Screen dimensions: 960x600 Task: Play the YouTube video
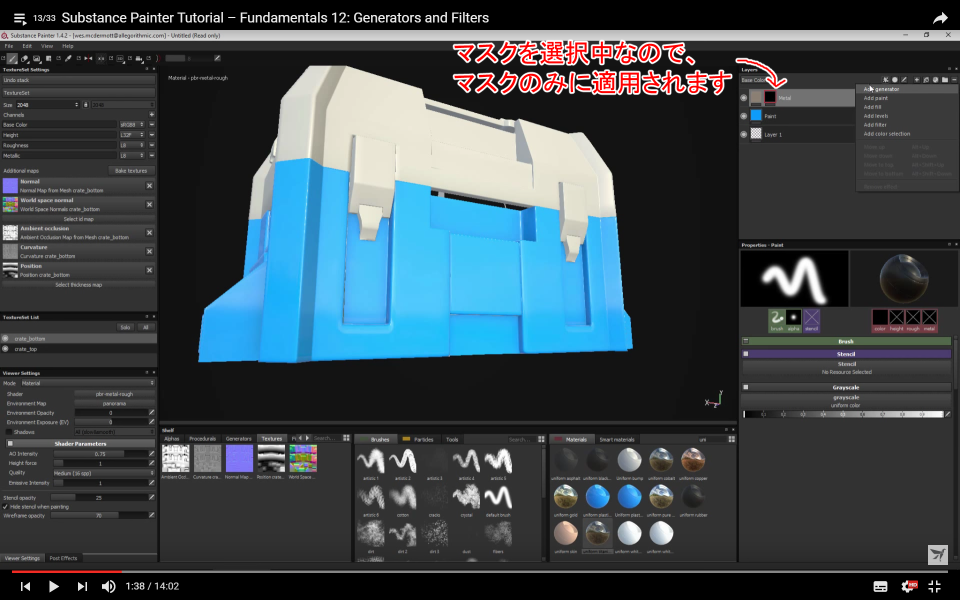[x=53, y=587]
